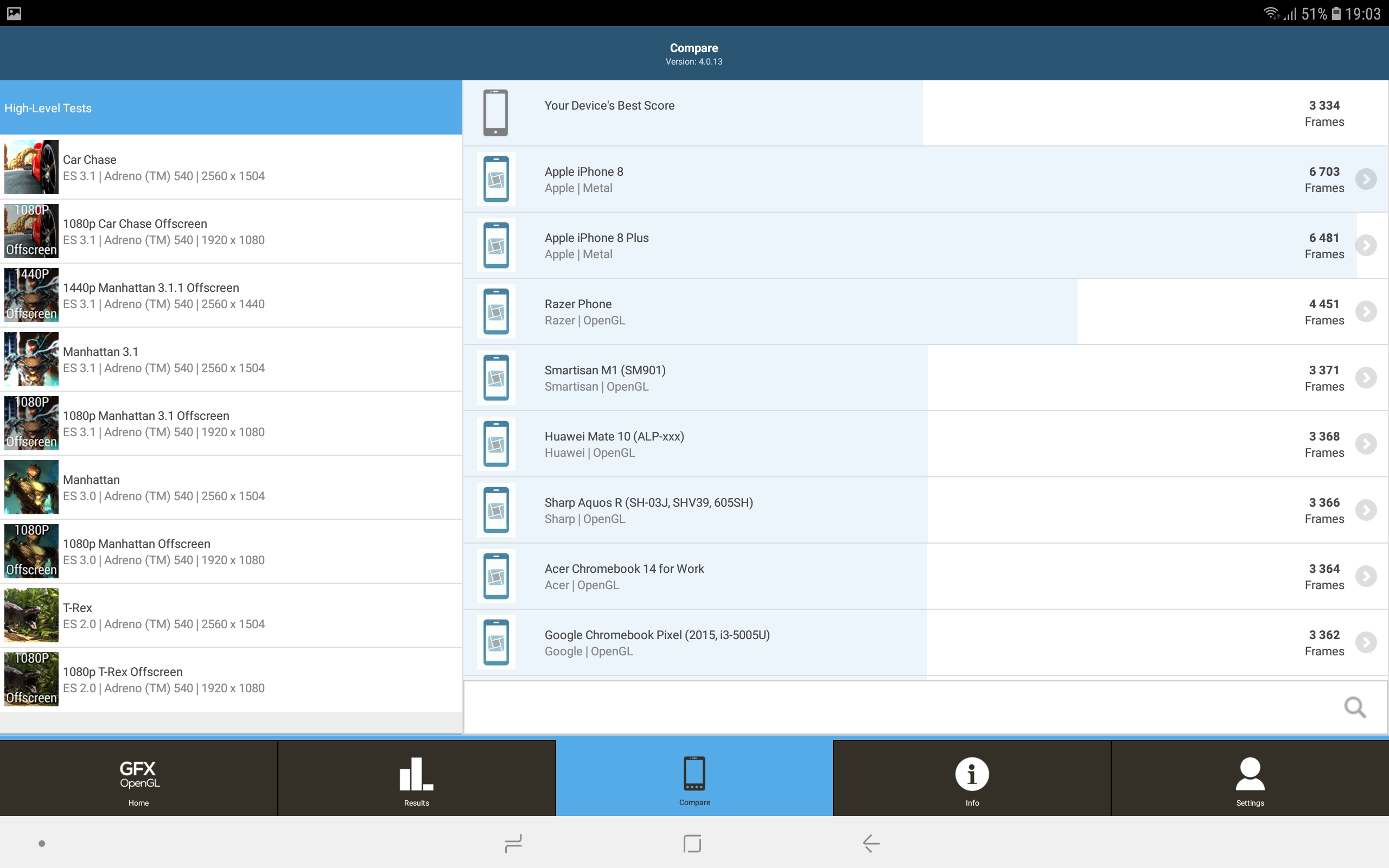Open the Apple iPhone 8 name text
Image resolution: width=1389 pixels, height=868 pixels.
tap(584, 171)
